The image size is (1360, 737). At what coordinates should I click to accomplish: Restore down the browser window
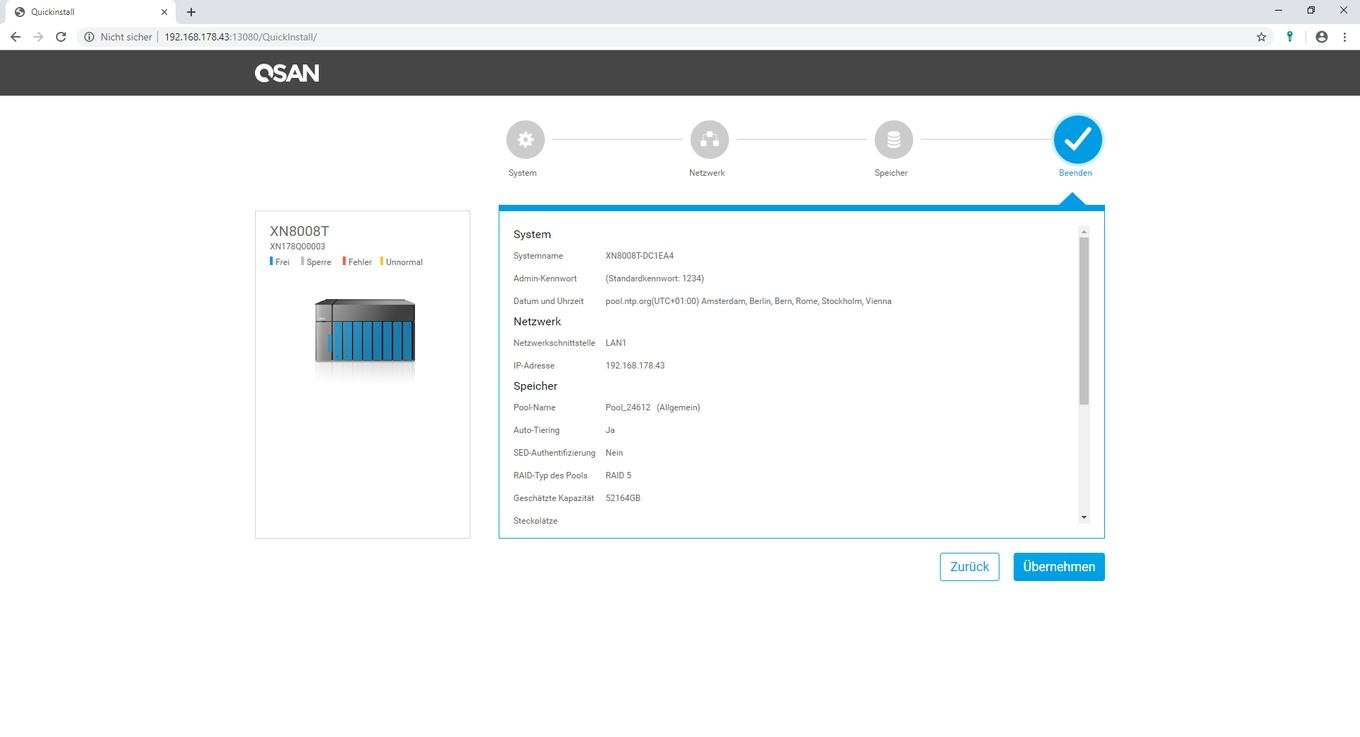pos(1311,10)
